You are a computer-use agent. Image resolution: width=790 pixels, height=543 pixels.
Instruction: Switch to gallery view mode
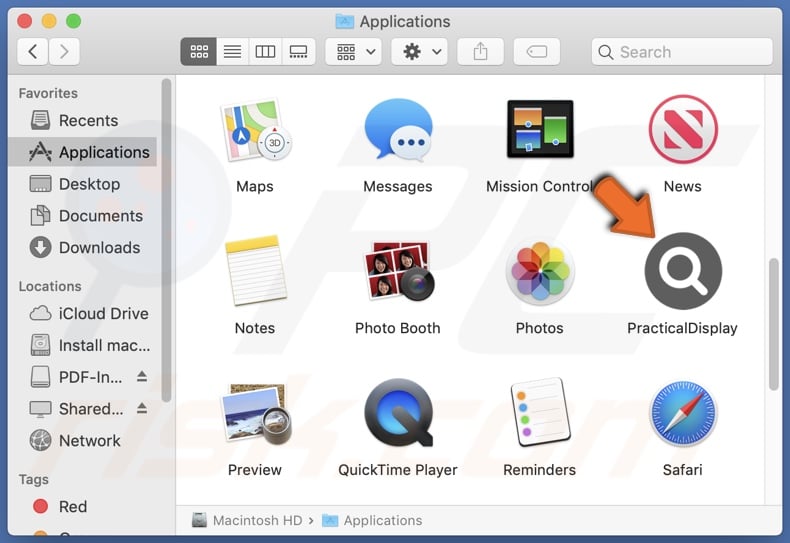click(x=298, y=51)
